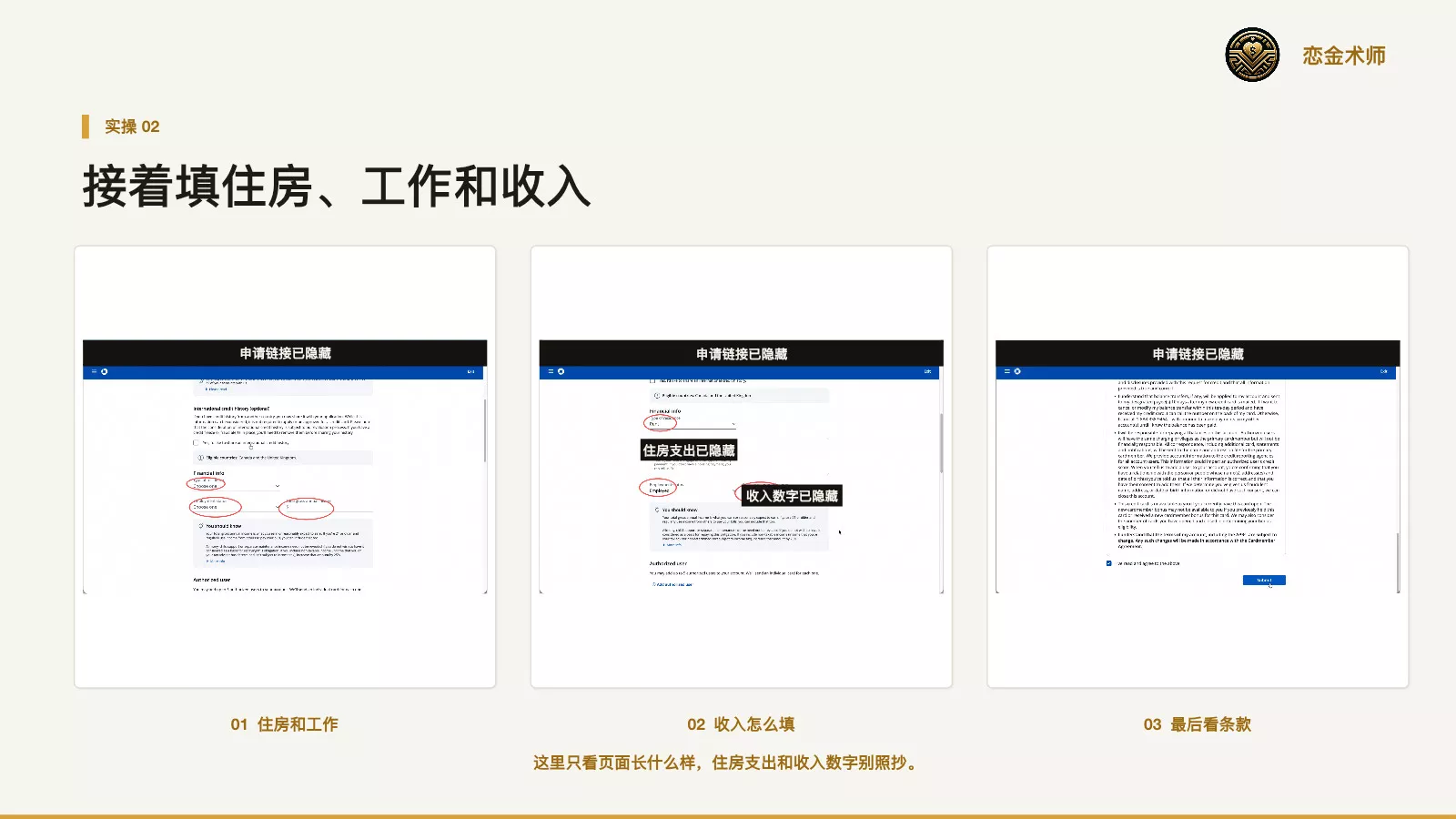The height and width of the screenshot is (819, 1456).
Task: Click 'Financial info' heading in screenshot 01
Action: [208, 473]
